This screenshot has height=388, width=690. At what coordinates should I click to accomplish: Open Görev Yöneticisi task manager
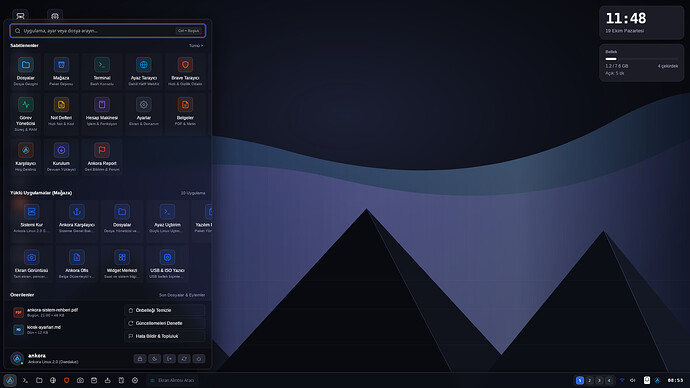[x=26, y=114]
